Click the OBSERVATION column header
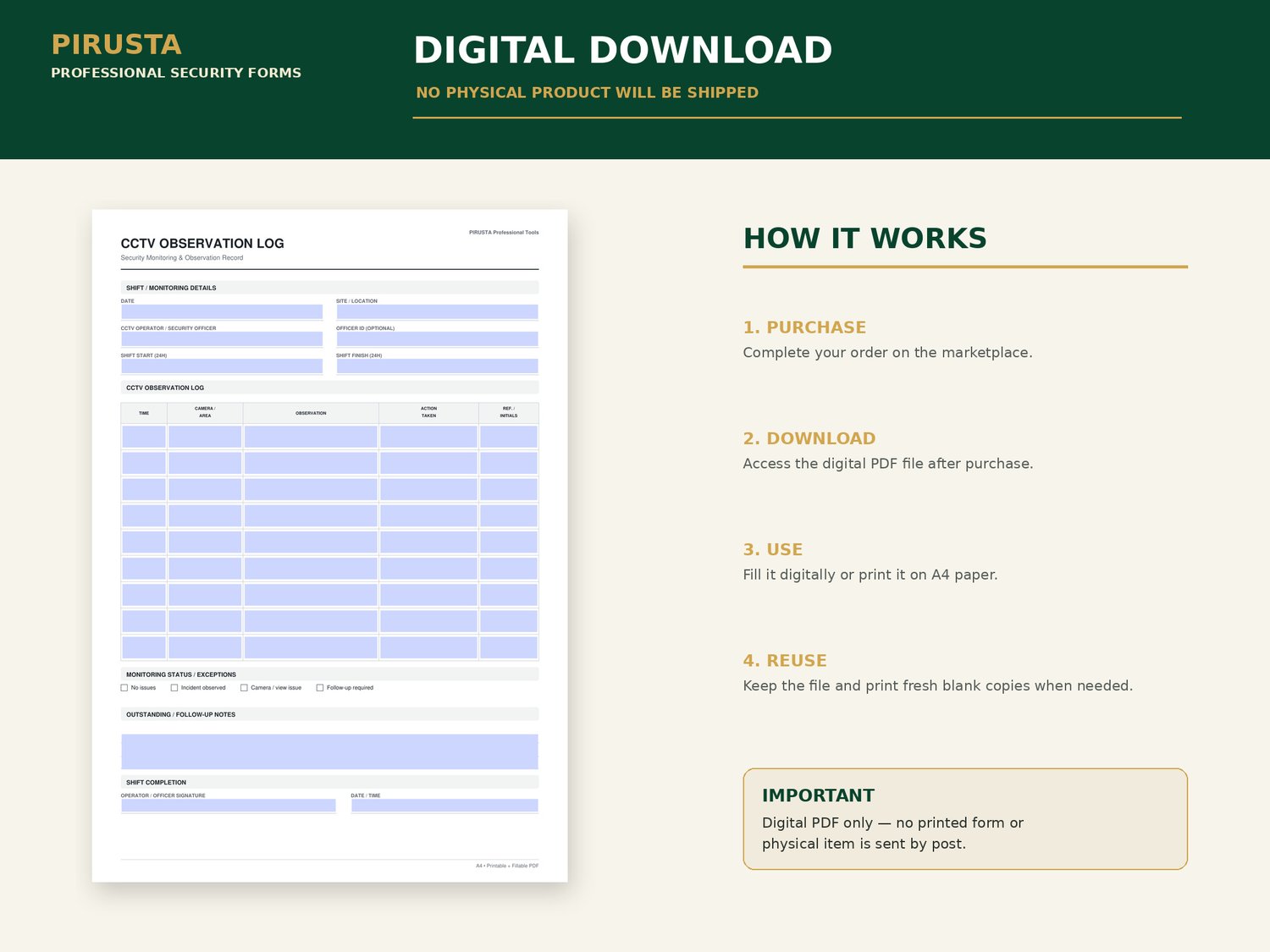 311,413
